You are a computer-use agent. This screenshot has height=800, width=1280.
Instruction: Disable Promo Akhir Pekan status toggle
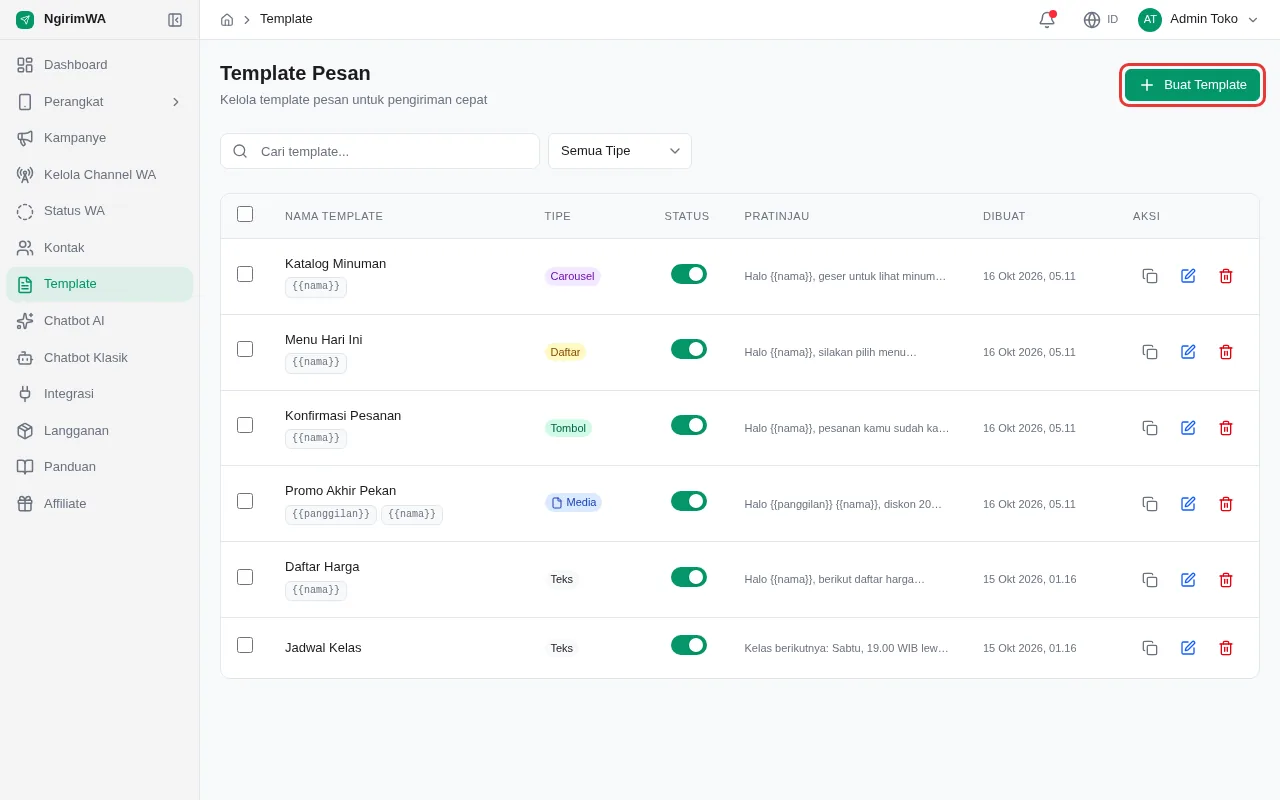click(x=689, y=501)
